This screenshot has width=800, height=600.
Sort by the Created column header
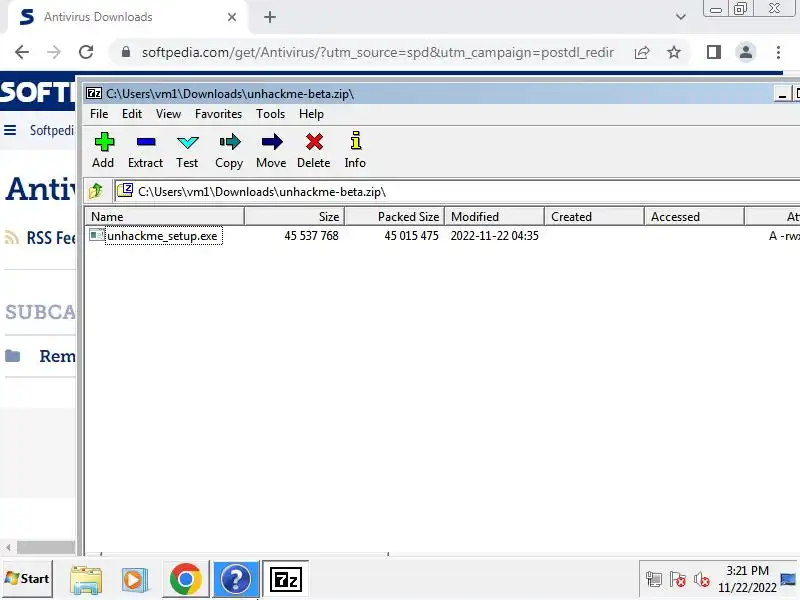594,216
